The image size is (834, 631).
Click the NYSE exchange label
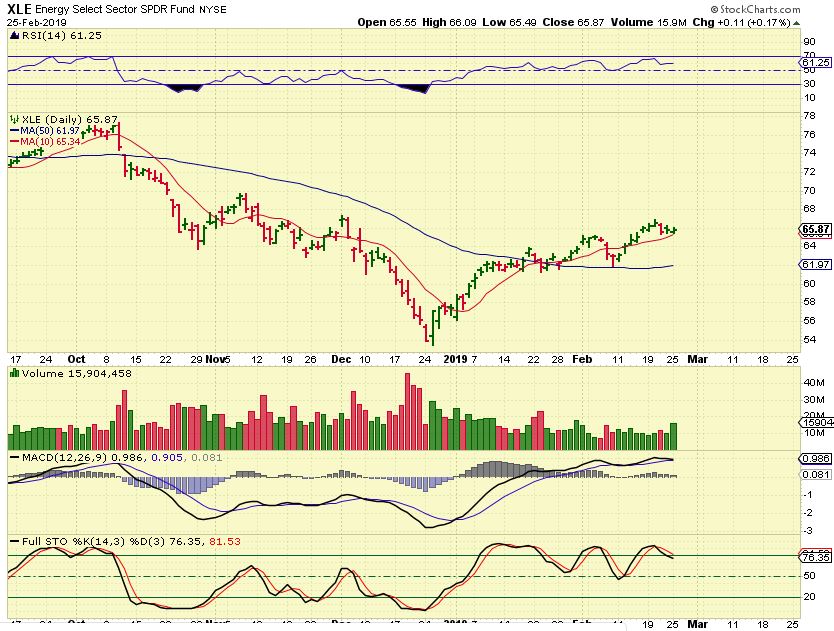[213, 10]
